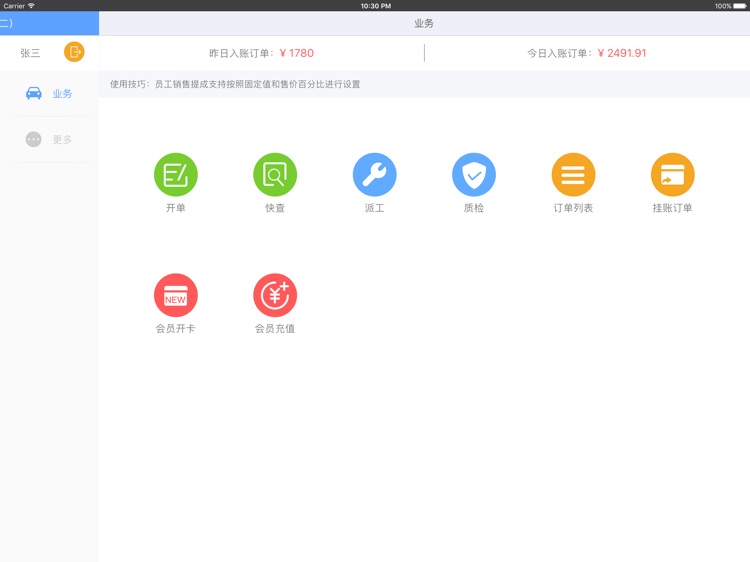Screen dimensions: 750x562
Task: Open the 会员充值 recharge icon
Action: [x=275, y=295]
